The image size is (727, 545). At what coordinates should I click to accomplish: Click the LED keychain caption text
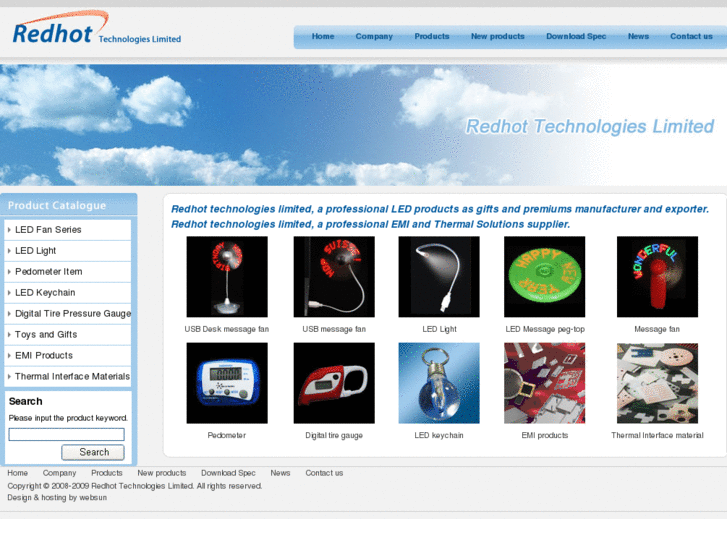pos(439,435)
